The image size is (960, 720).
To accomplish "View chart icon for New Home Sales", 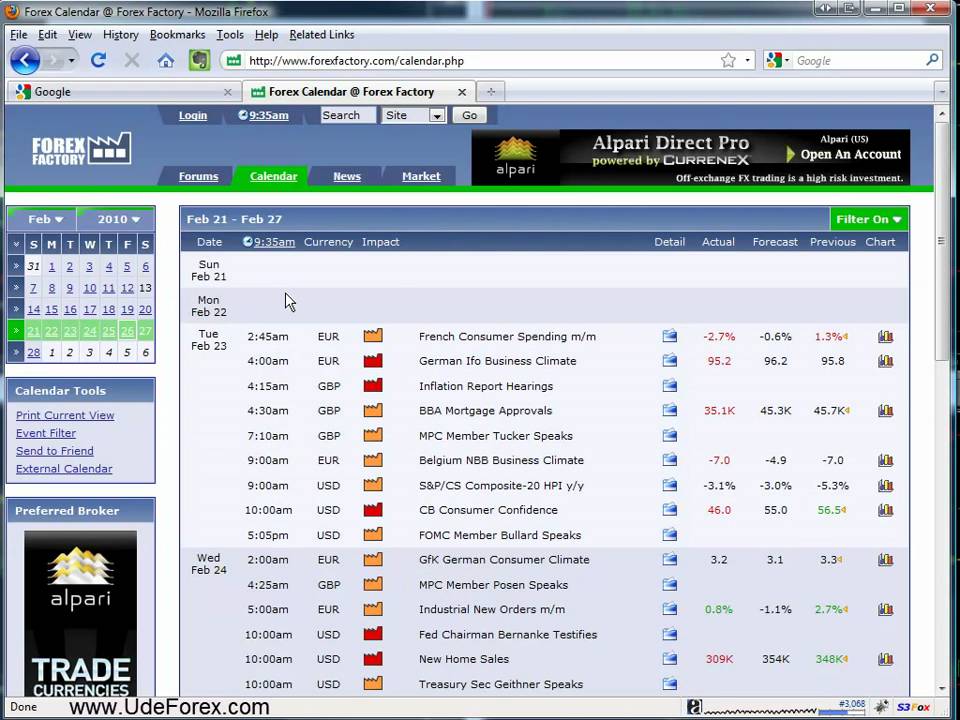I will coord(885,659).
